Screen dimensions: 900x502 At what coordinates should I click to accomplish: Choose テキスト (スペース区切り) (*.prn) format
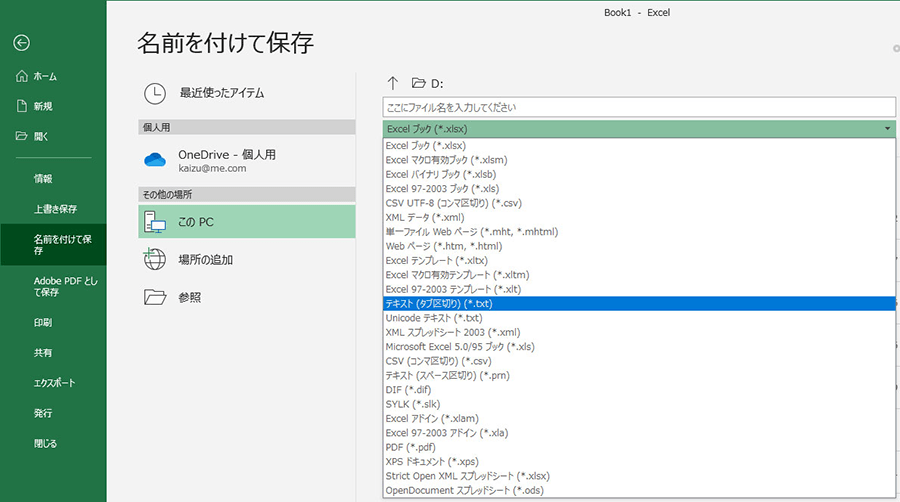click(x=639, y=375)
